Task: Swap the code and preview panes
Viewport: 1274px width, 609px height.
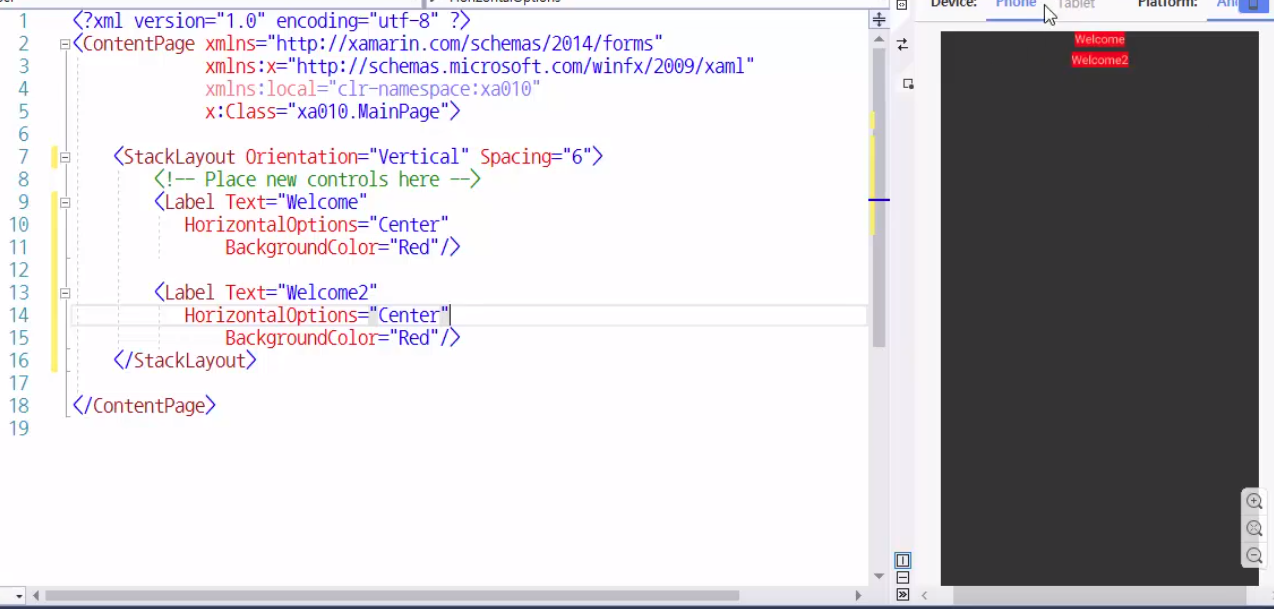Action: [902, 45]
